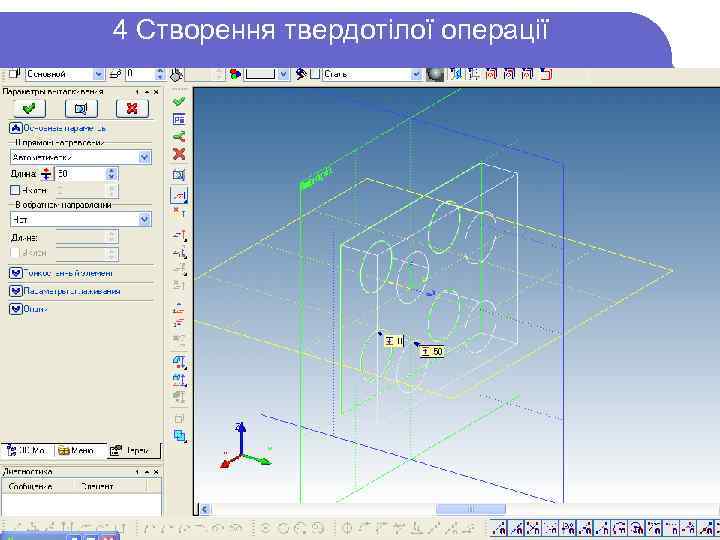Close the Диагностика panel

(156, 472)
